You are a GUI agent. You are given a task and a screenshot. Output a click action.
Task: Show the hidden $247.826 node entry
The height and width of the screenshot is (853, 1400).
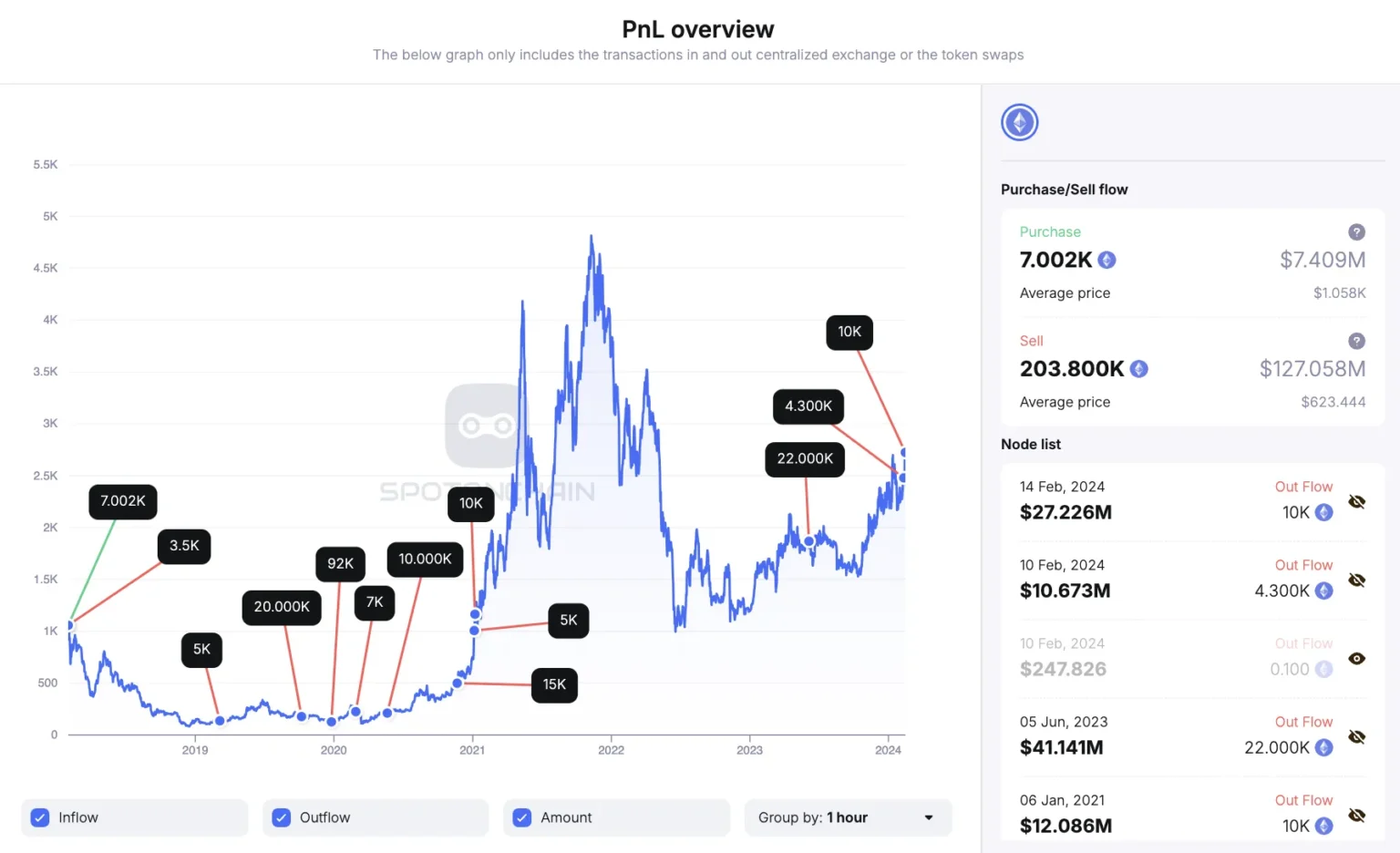click(1356, 658)
